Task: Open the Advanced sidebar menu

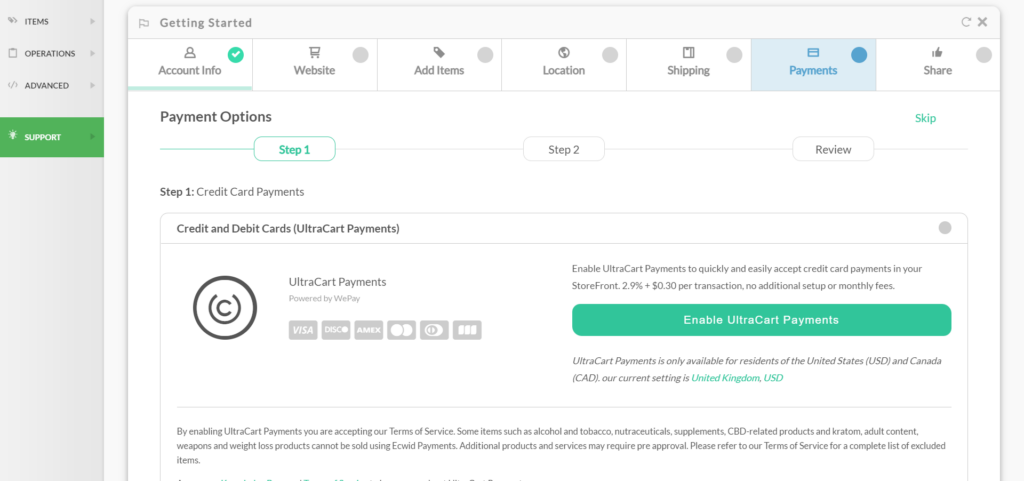Action: (52, 85)
